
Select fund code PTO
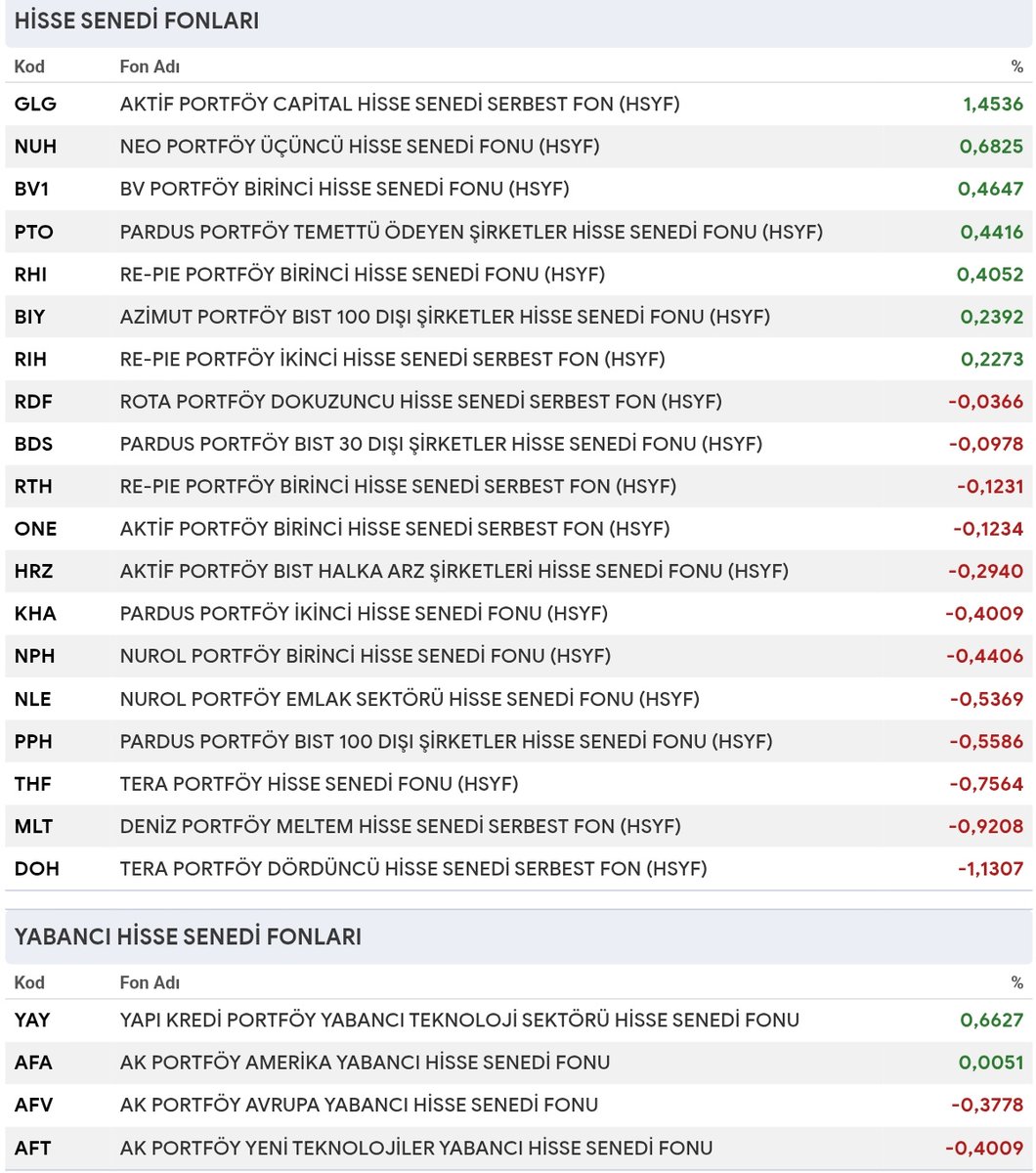(x=34, y=232)
